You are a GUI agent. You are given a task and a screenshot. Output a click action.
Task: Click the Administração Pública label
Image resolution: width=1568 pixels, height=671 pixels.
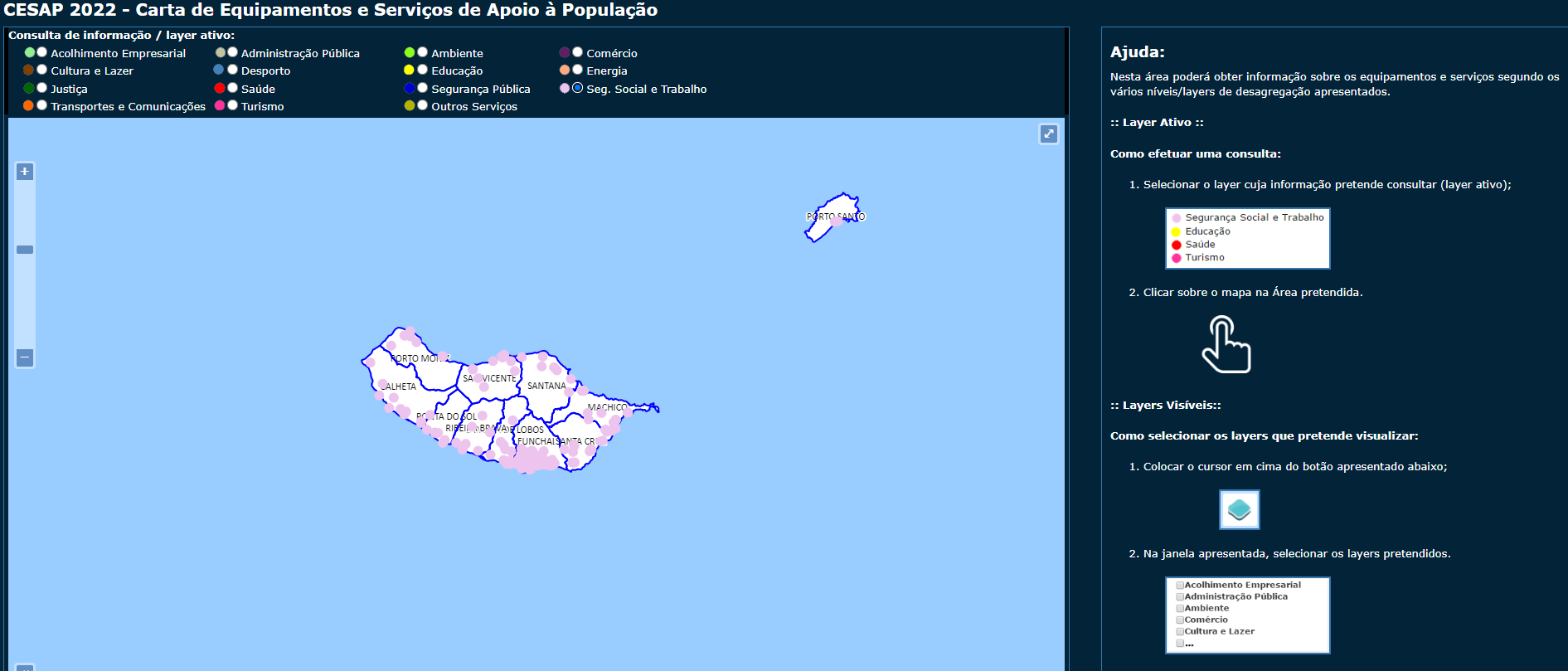pyautogui.click(x=300, y=53)
